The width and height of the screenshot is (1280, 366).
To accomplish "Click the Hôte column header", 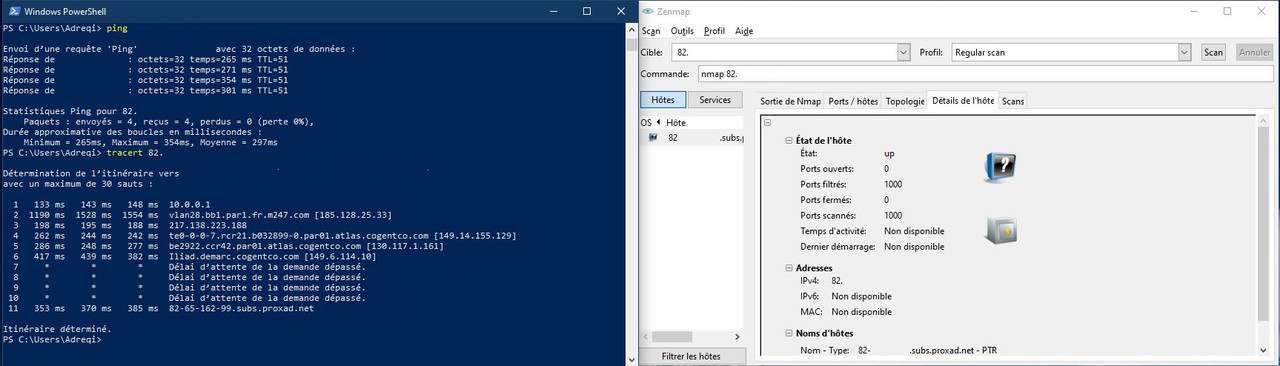I will [704, 122].
